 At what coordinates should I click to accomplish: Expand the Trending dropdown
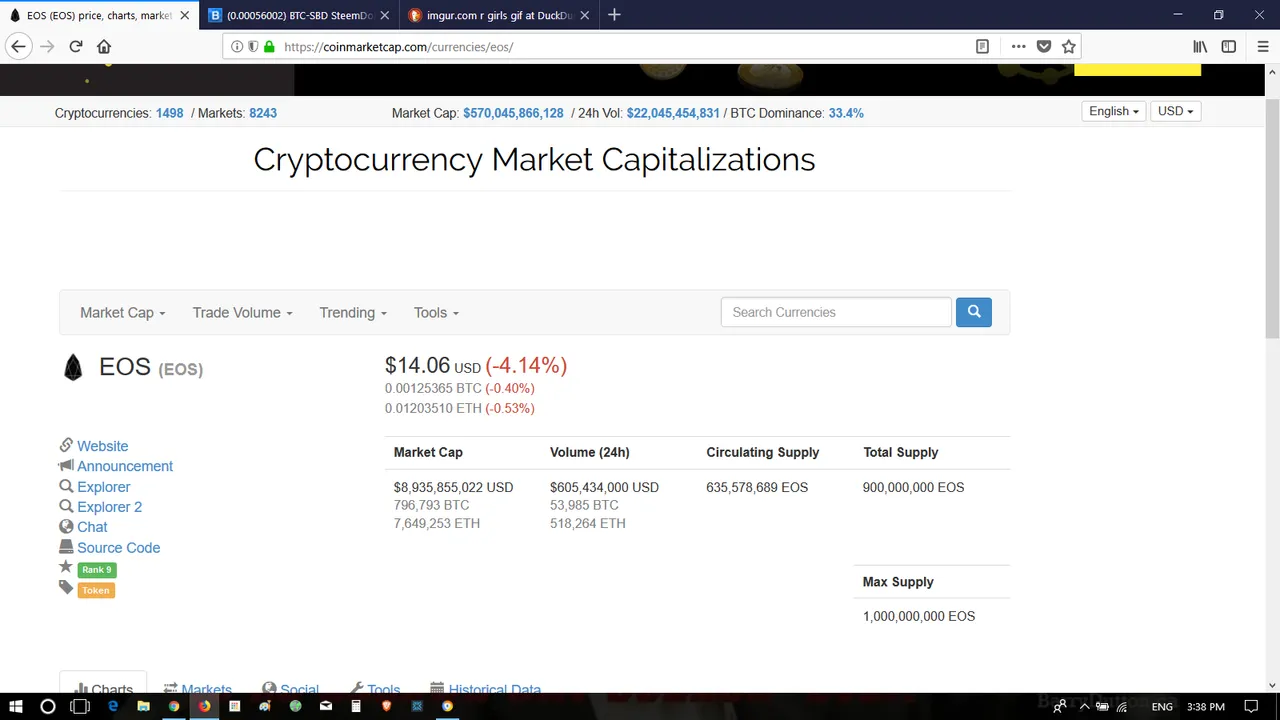pos(353,313)
